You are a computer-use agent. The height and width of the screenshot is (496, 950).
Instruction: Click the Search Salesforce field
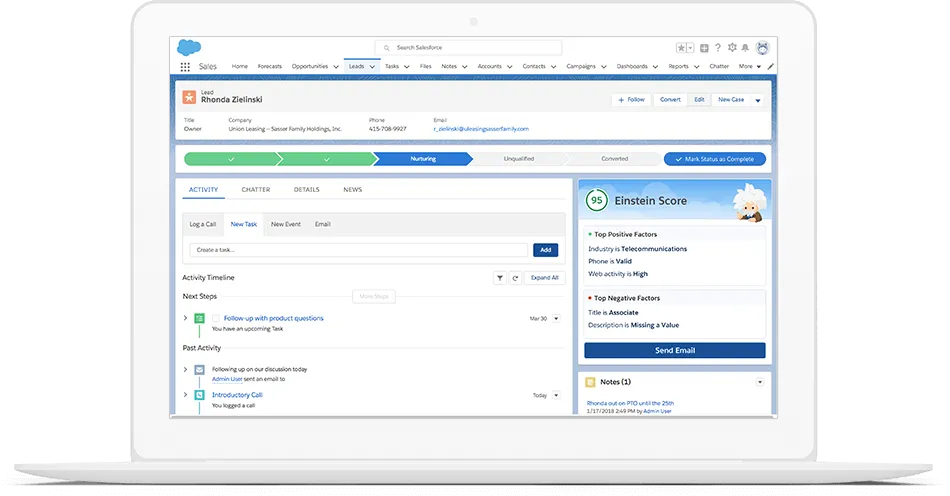click(468, 48)
